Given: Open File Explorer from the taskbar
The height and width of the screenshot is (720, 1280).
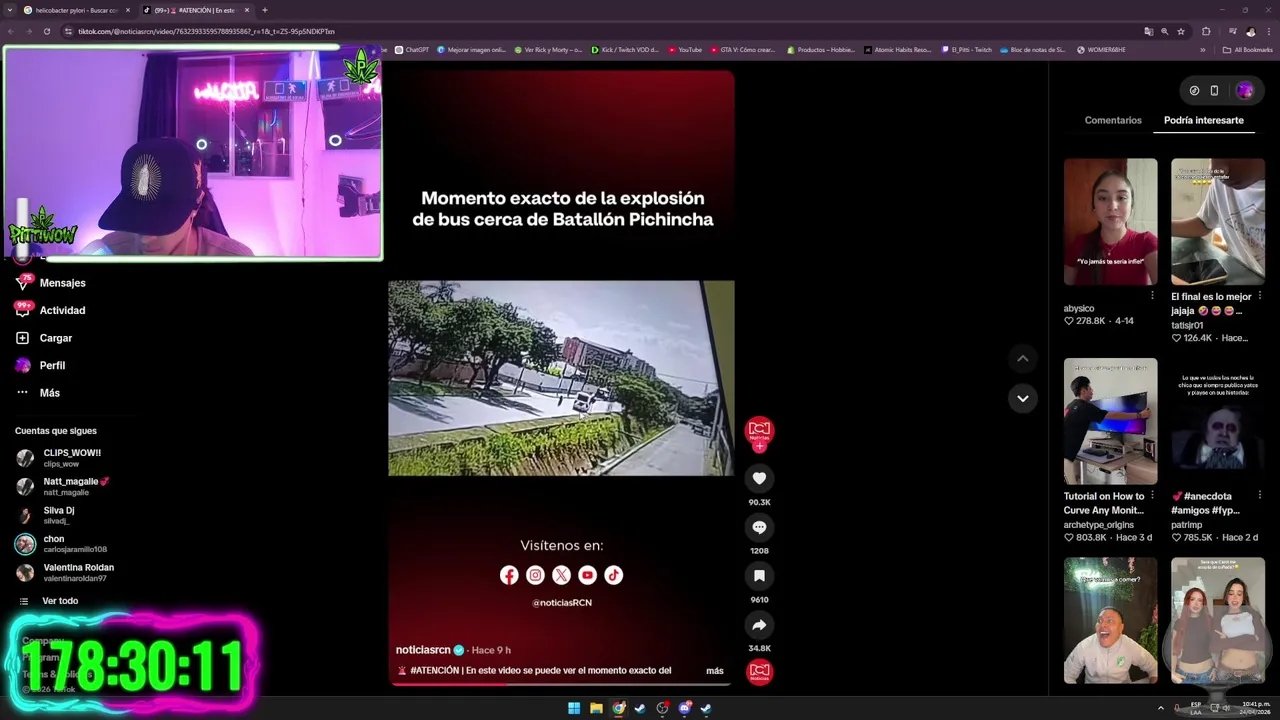Looking at the screenshot, I should click(596, 708).
